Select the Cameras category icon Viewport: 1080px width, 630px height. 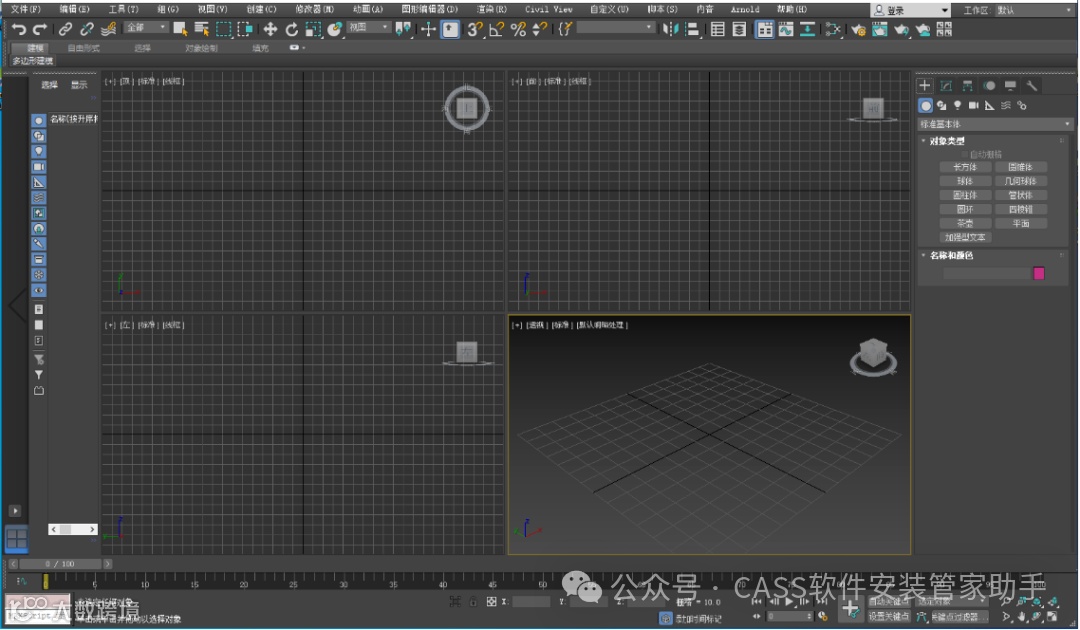pyautogui.click(x=973, y=105)
